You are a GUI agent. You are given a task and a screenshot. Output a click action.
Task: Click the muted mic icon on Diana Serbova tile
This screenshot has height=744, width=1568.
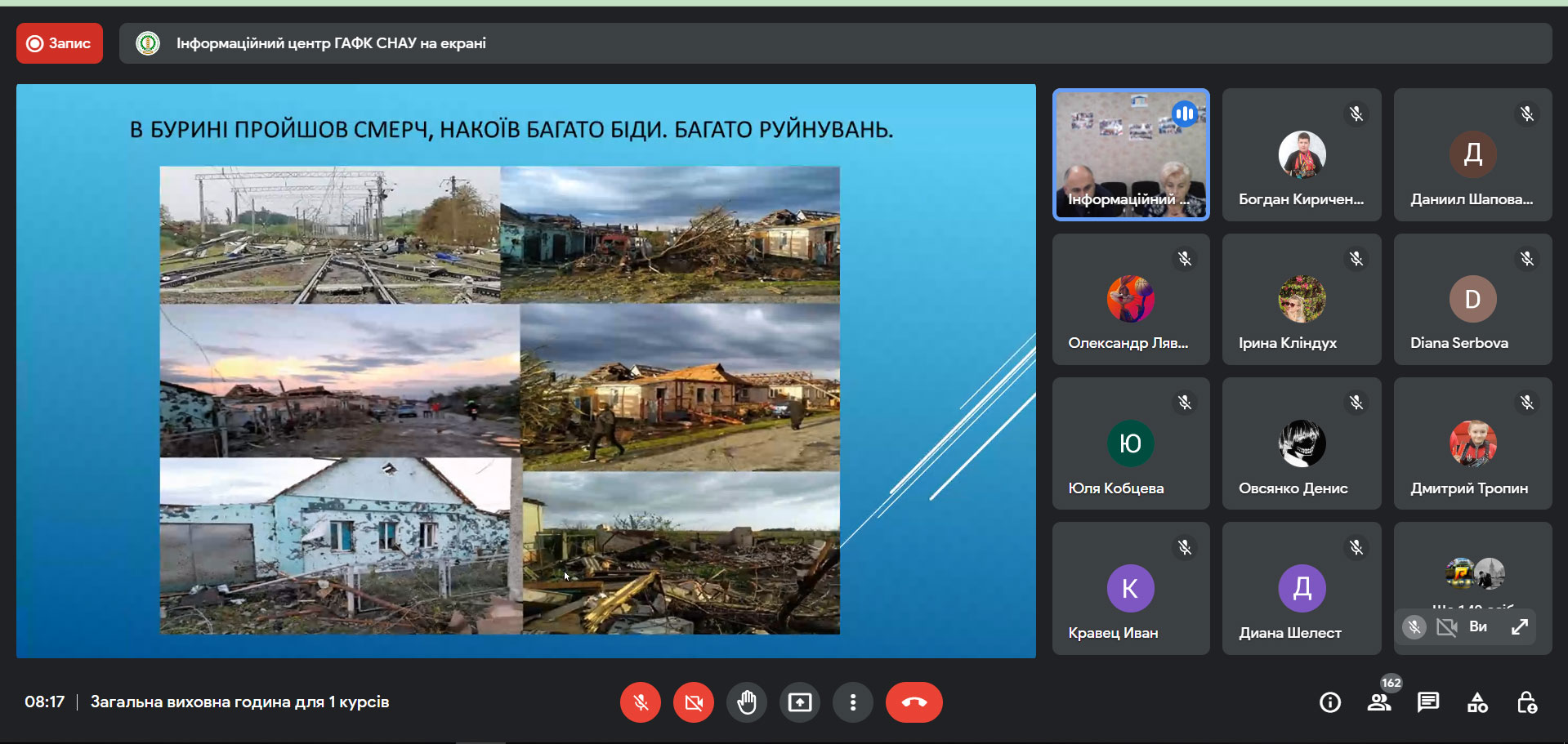(x=1527, y=259)
